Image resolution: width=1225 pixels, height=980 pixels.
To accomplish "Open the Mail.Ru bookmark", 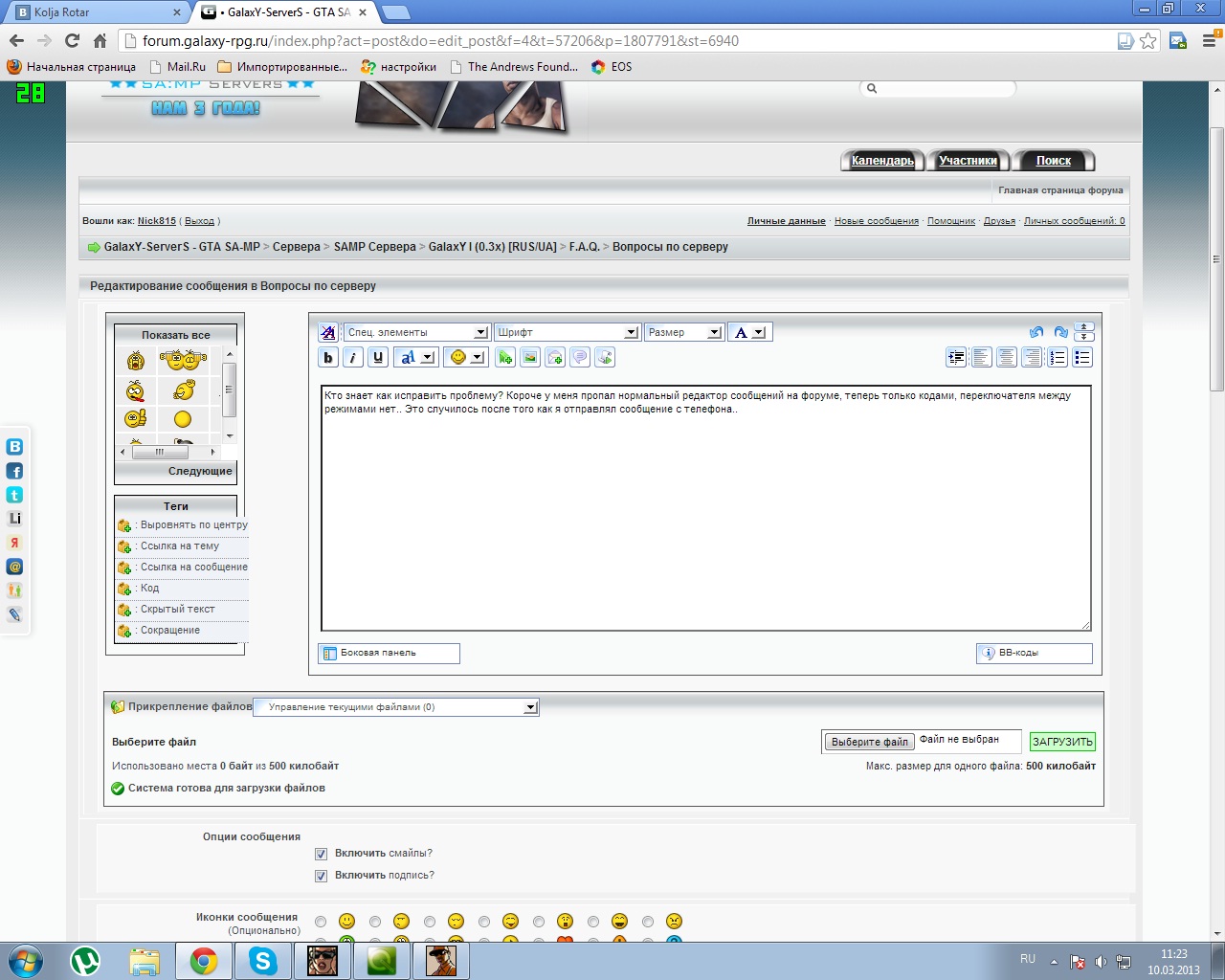I will pos(177,67).
